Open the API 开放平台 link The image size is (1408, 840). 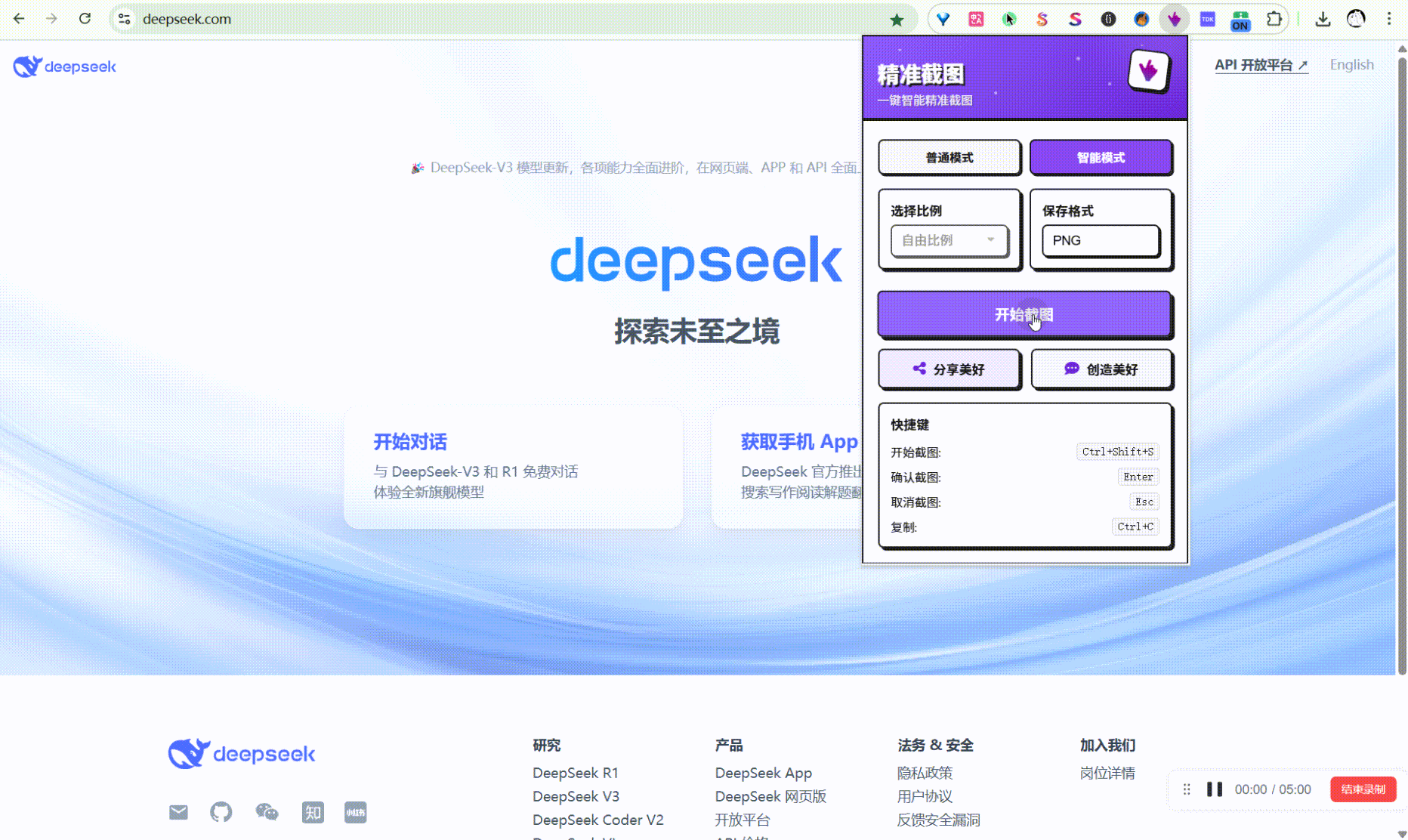tap(1261, 65)
